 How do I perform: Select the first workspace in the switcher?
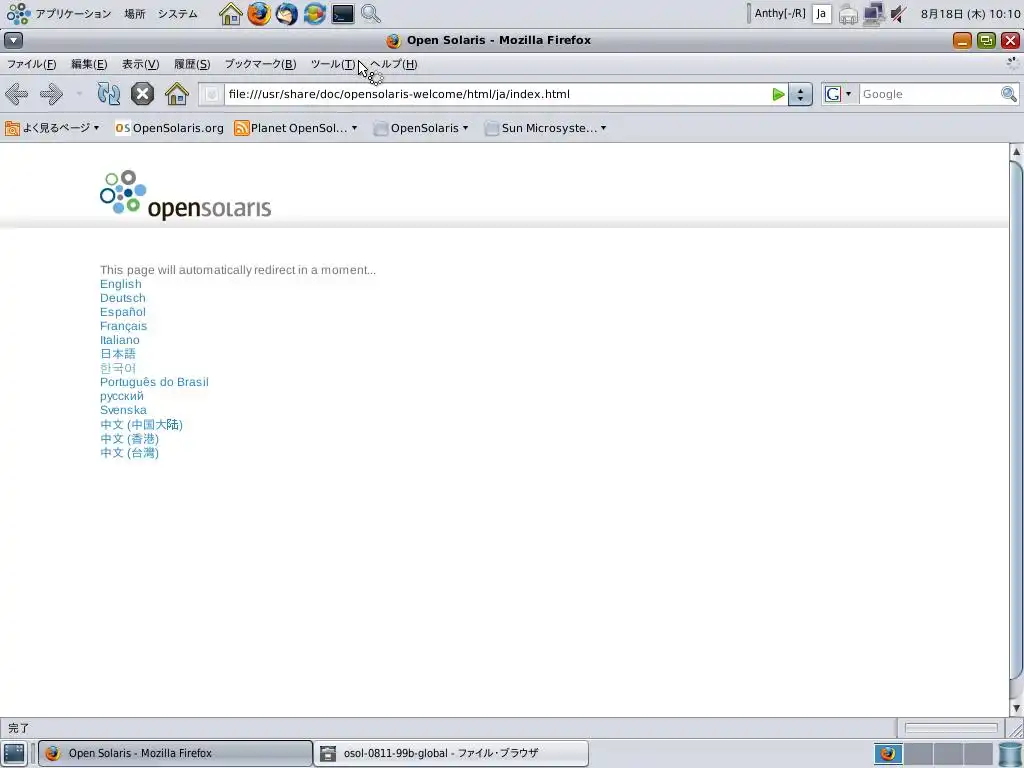click(888, 754)
